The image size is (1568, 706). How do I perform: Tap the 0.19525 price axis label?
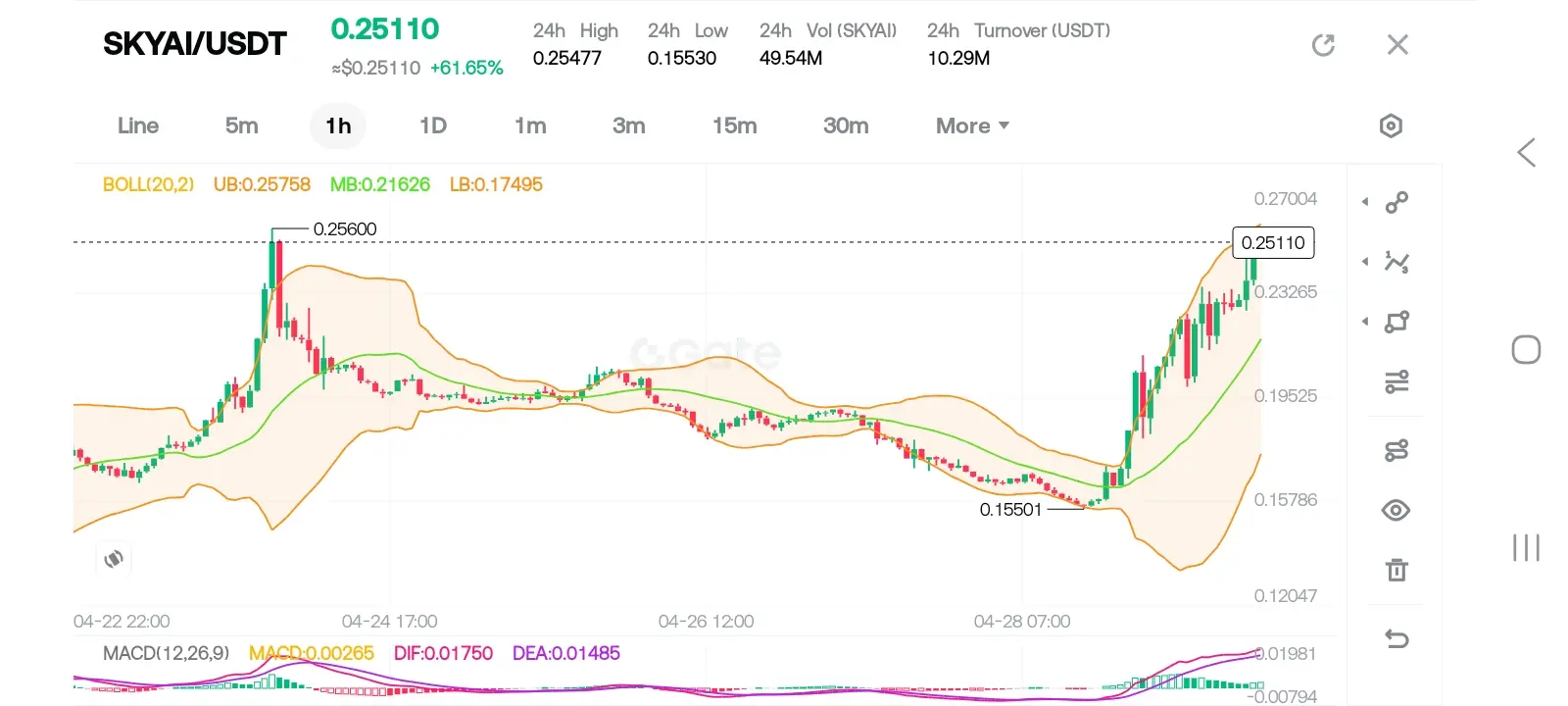tap(1286, 395)
